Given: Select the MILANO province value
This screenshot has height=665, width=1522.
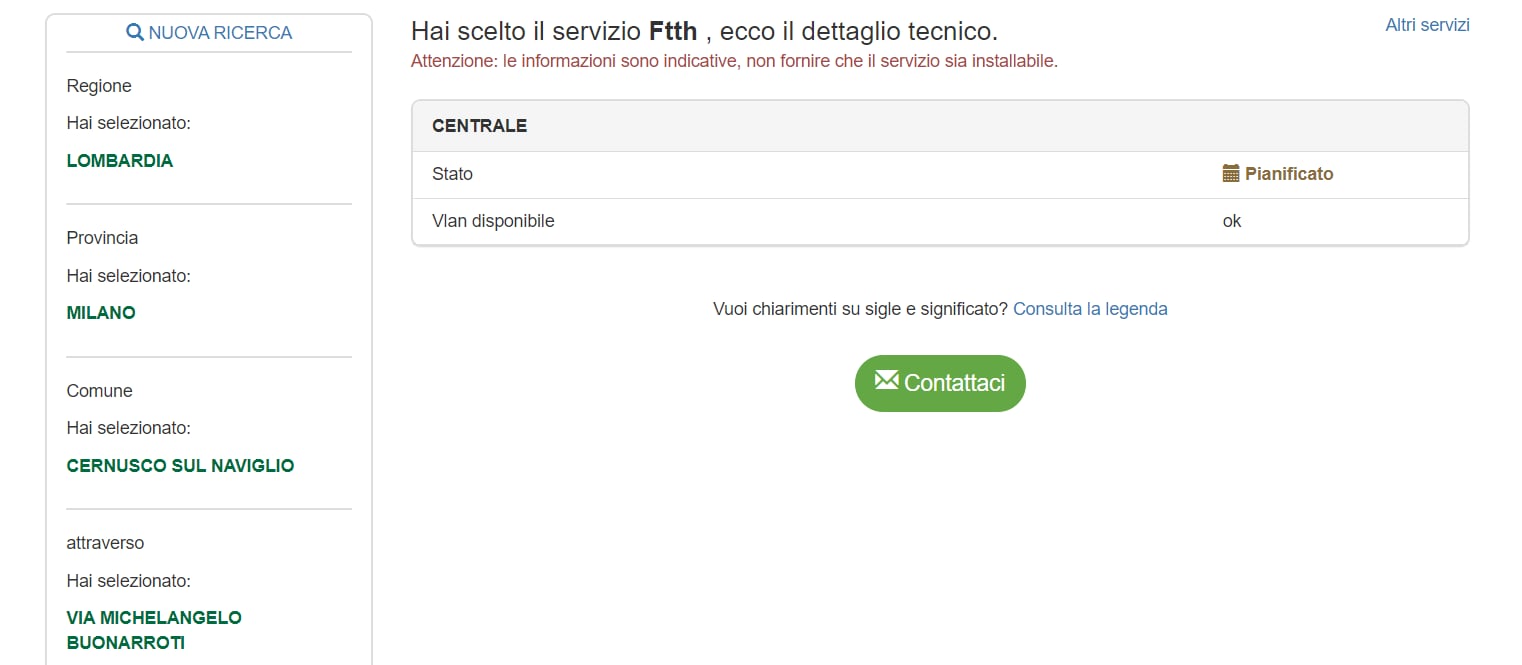Looking at the screenshot, I should [x=101, y=313].
